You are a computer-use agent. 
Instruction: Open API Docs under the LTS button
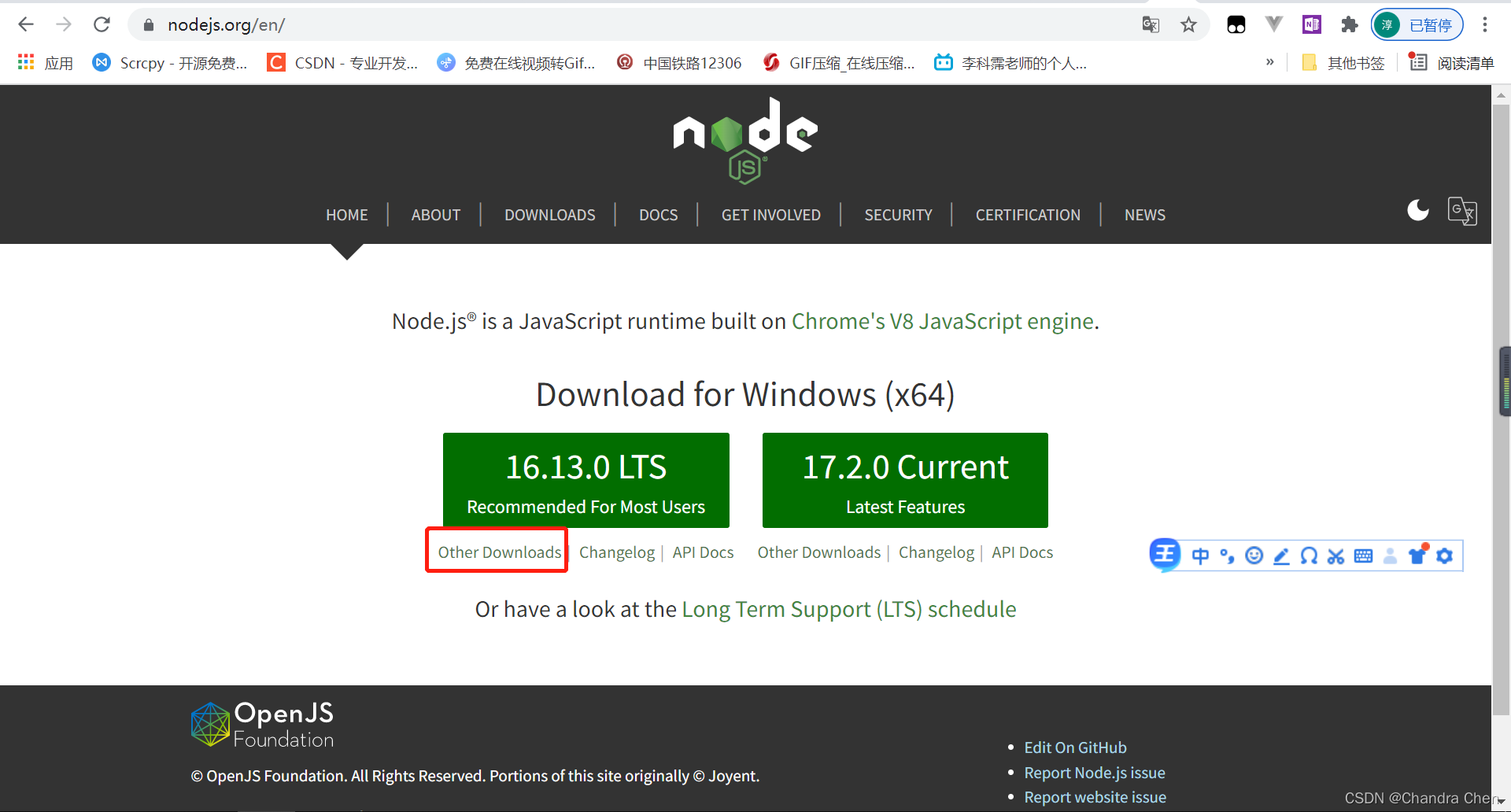click(703, 552)
